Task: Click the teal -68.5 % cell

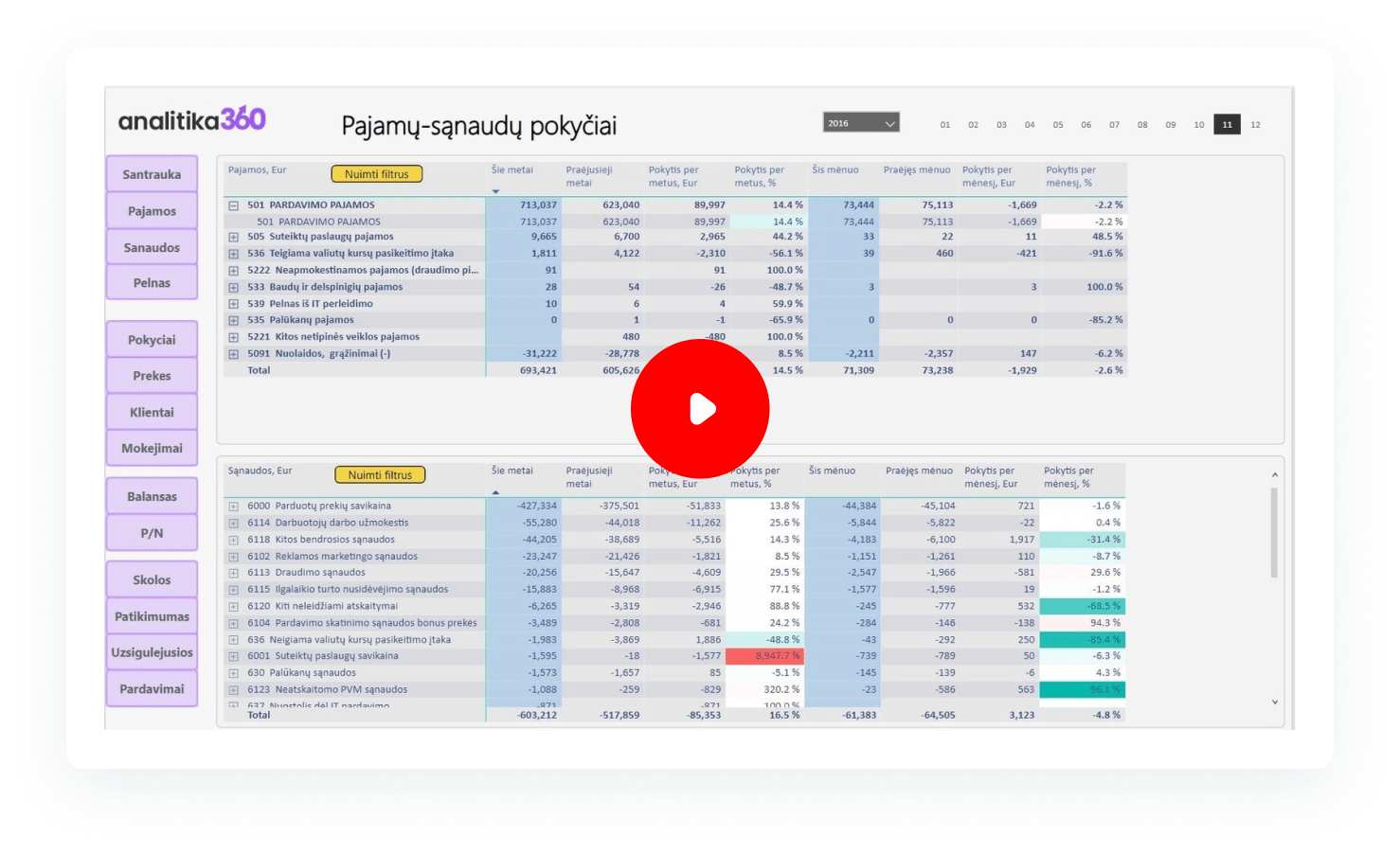Action: click(1082, 606)
